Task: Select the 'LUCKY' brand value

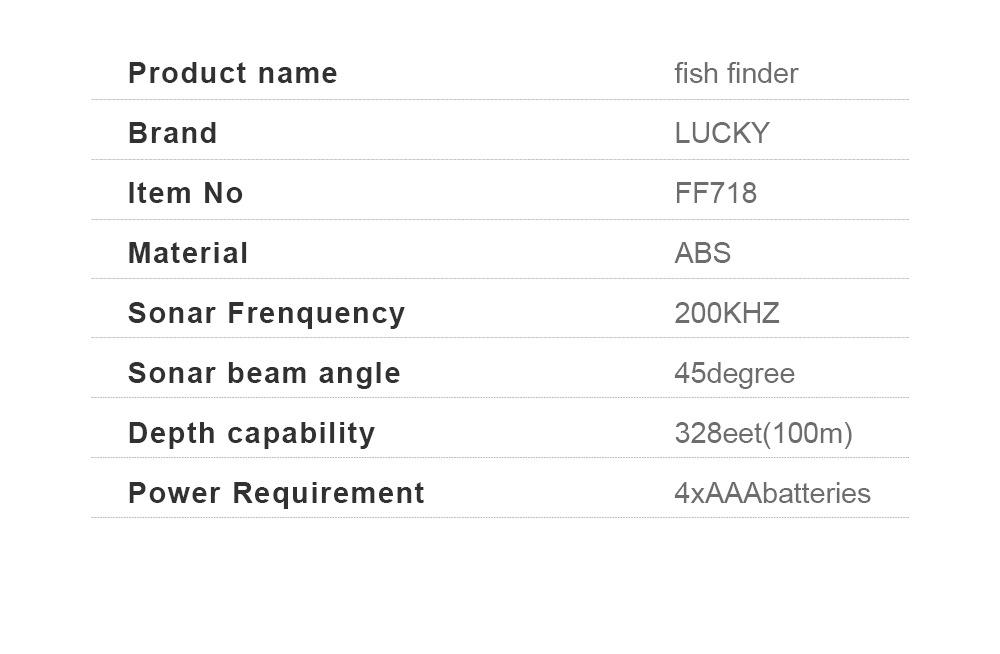Action: click(722, 133)
